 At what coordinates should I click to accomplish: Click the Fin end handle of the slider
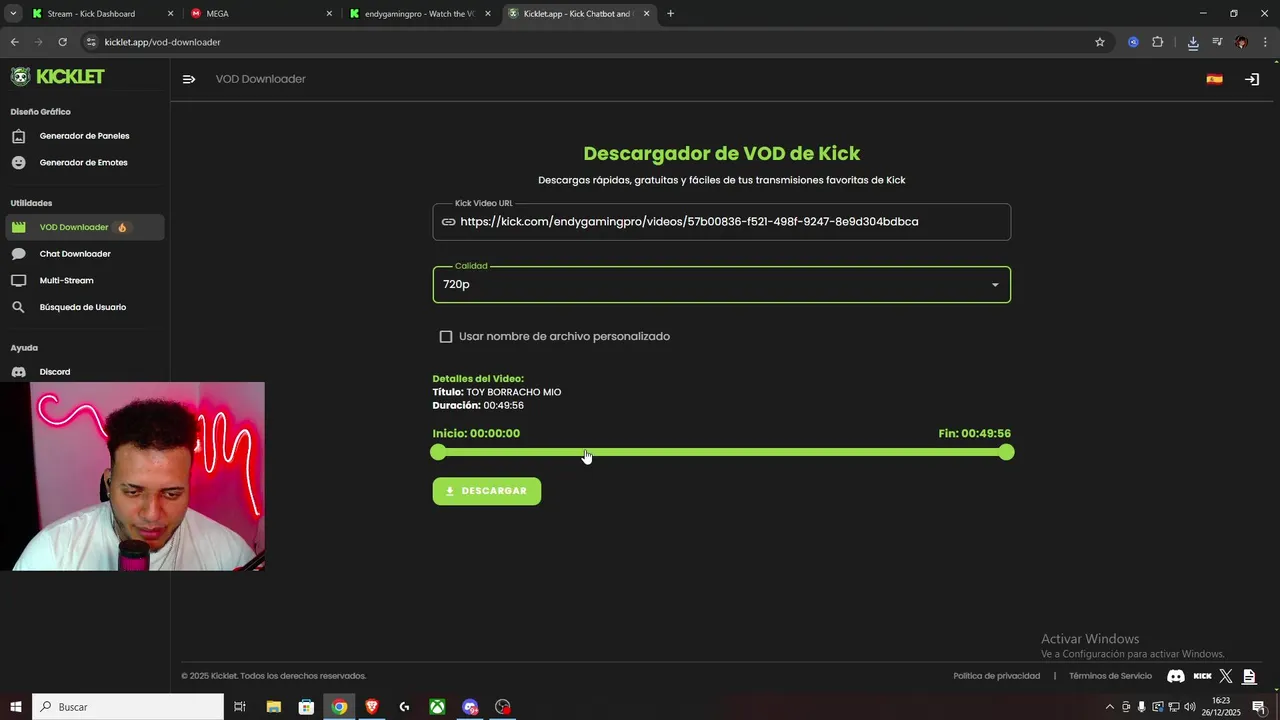click(x=1006, y=453)
